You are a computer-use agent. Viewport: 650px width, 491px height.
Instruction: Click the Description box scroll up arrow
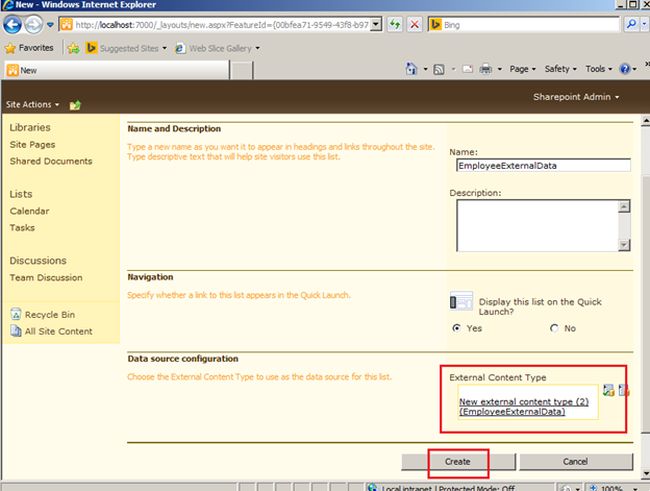point(624,206)
